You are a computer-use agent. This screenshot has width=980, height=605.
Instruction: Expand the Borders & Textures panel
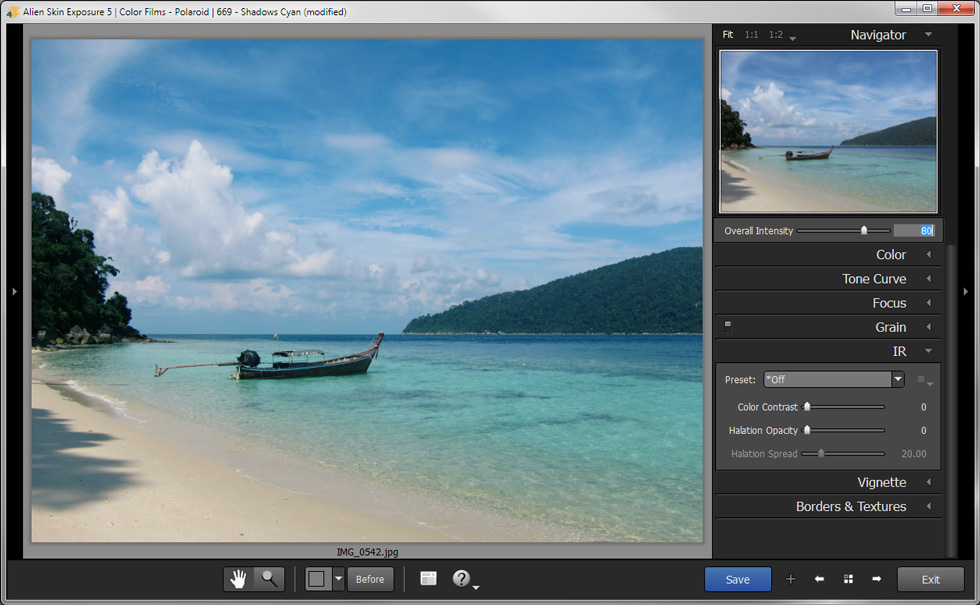click(851, 506)
